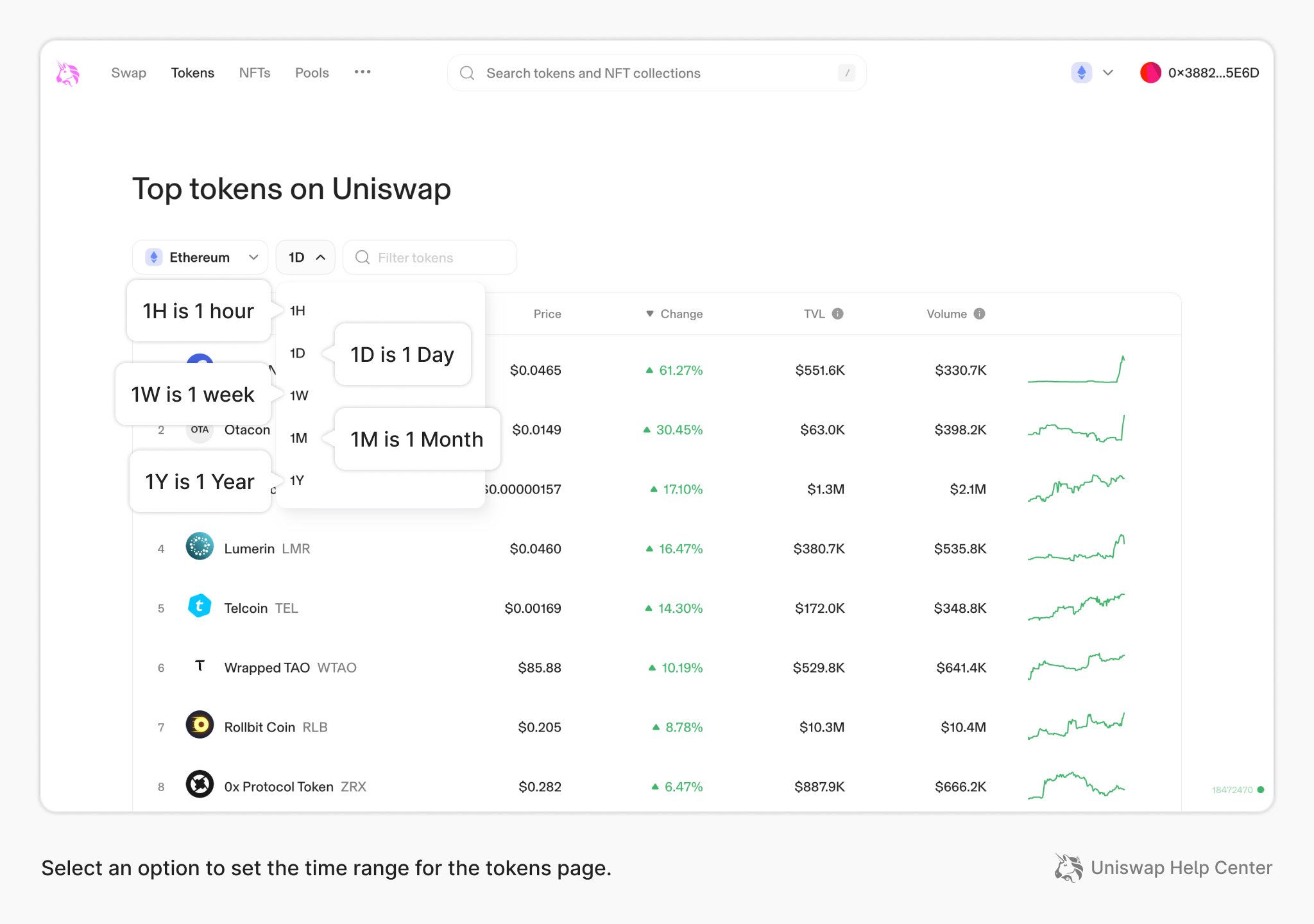1314x924 pixels.
Task: Open the 0x Protocol Token ZRX page
Action: 656,787
